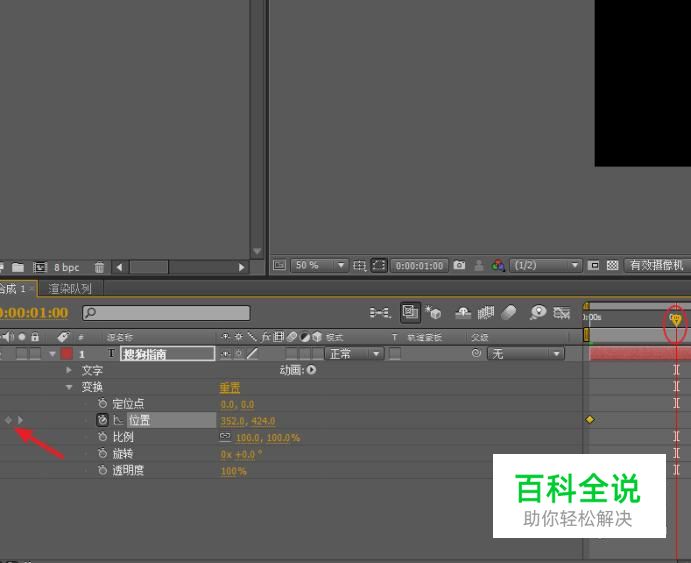Collapse the 变换 transform group
This screenshot has width=691, height=563.
click(x=69, y=387)
